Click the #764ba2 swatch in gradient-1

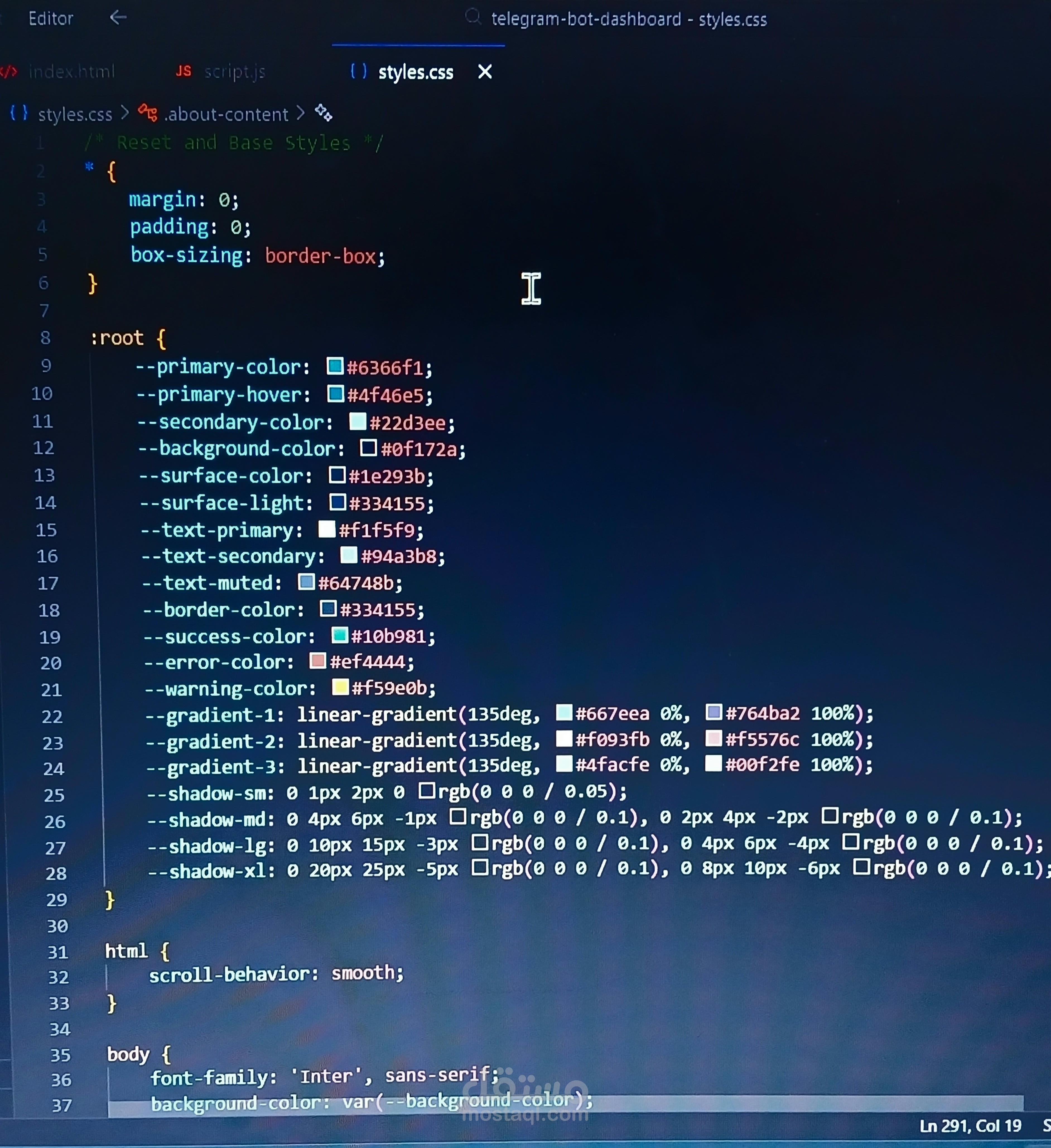(714, 712)
